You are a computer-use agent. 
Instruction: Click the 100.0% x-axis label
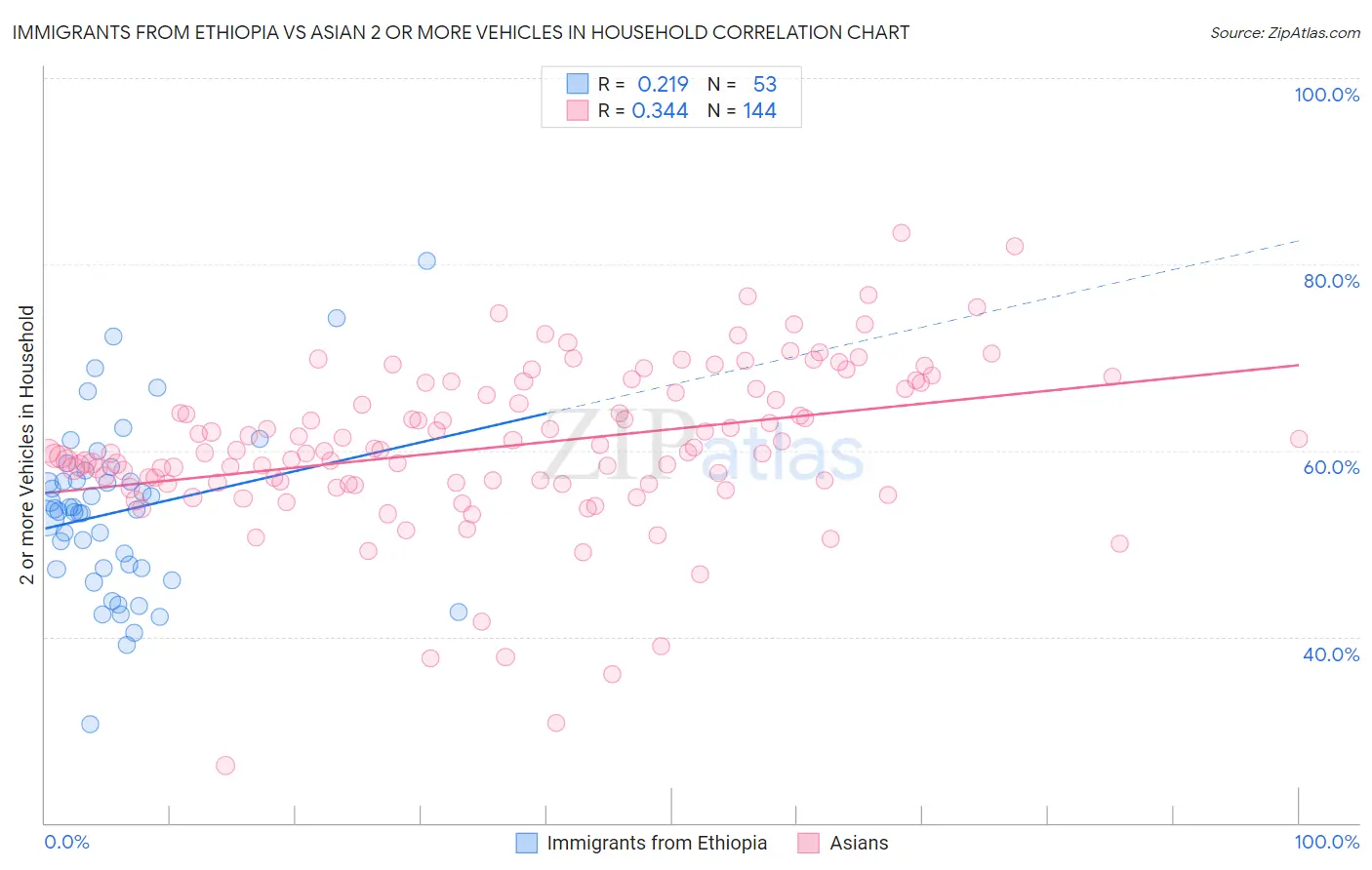coord(1326,842)
